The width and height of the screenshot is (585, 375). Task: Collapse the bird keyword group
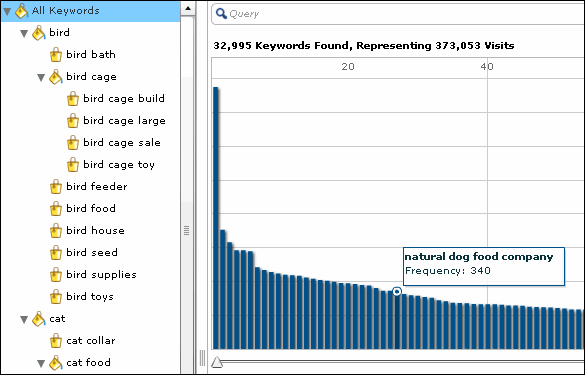pyautogui.click(x=24, y=33)
